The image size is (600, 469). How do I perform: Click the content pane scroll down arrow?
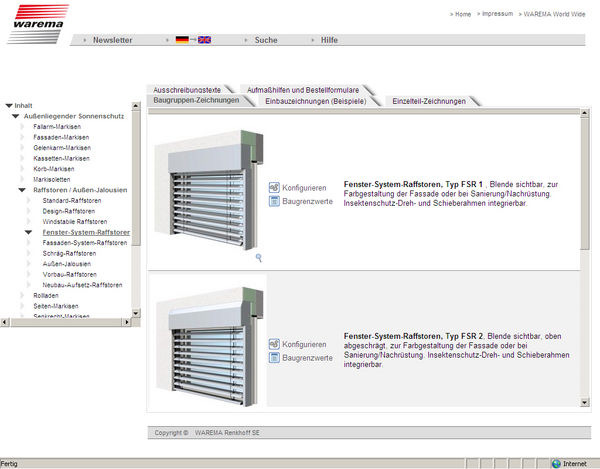pyautogui.click(x=584, y=402)
